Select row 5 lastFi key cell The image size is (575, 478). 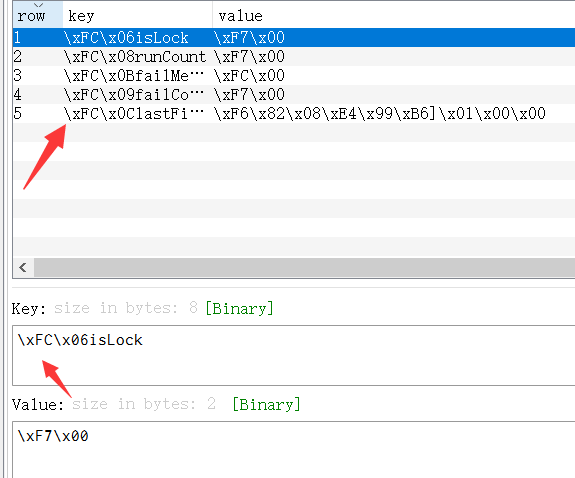click(x=134, y=114)
